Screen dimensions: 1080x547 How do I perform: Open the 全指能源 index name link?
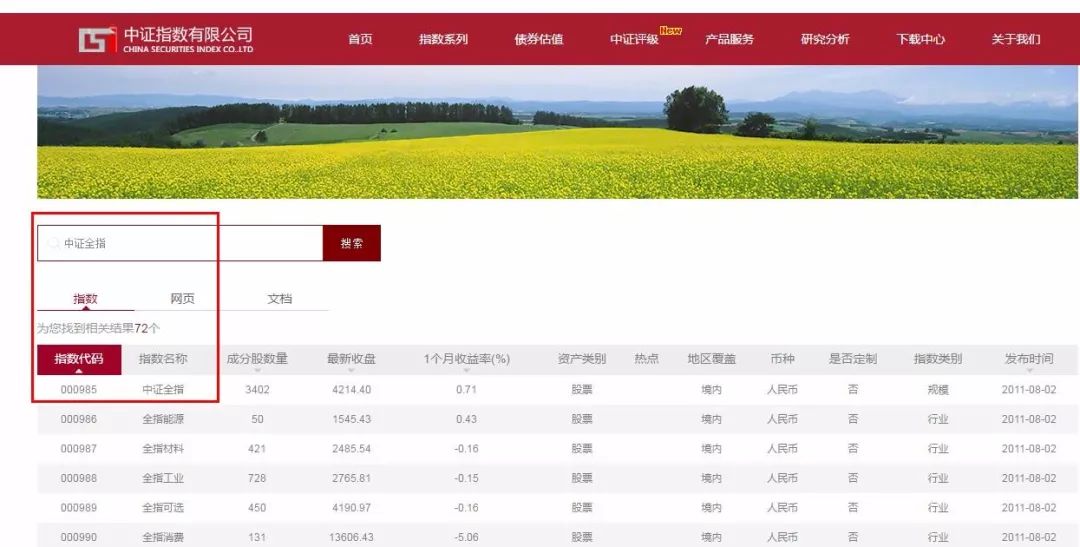[x=163, y=419]
